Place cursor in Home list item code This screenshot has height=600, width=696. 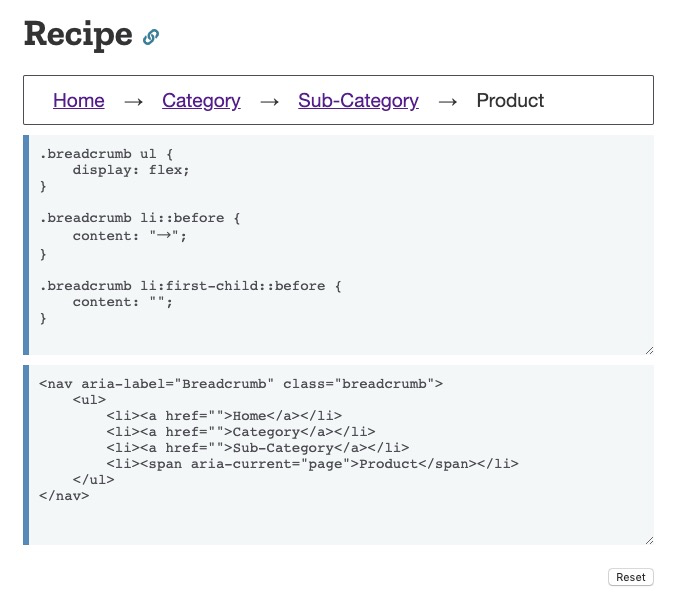click(x=224, y=415)
